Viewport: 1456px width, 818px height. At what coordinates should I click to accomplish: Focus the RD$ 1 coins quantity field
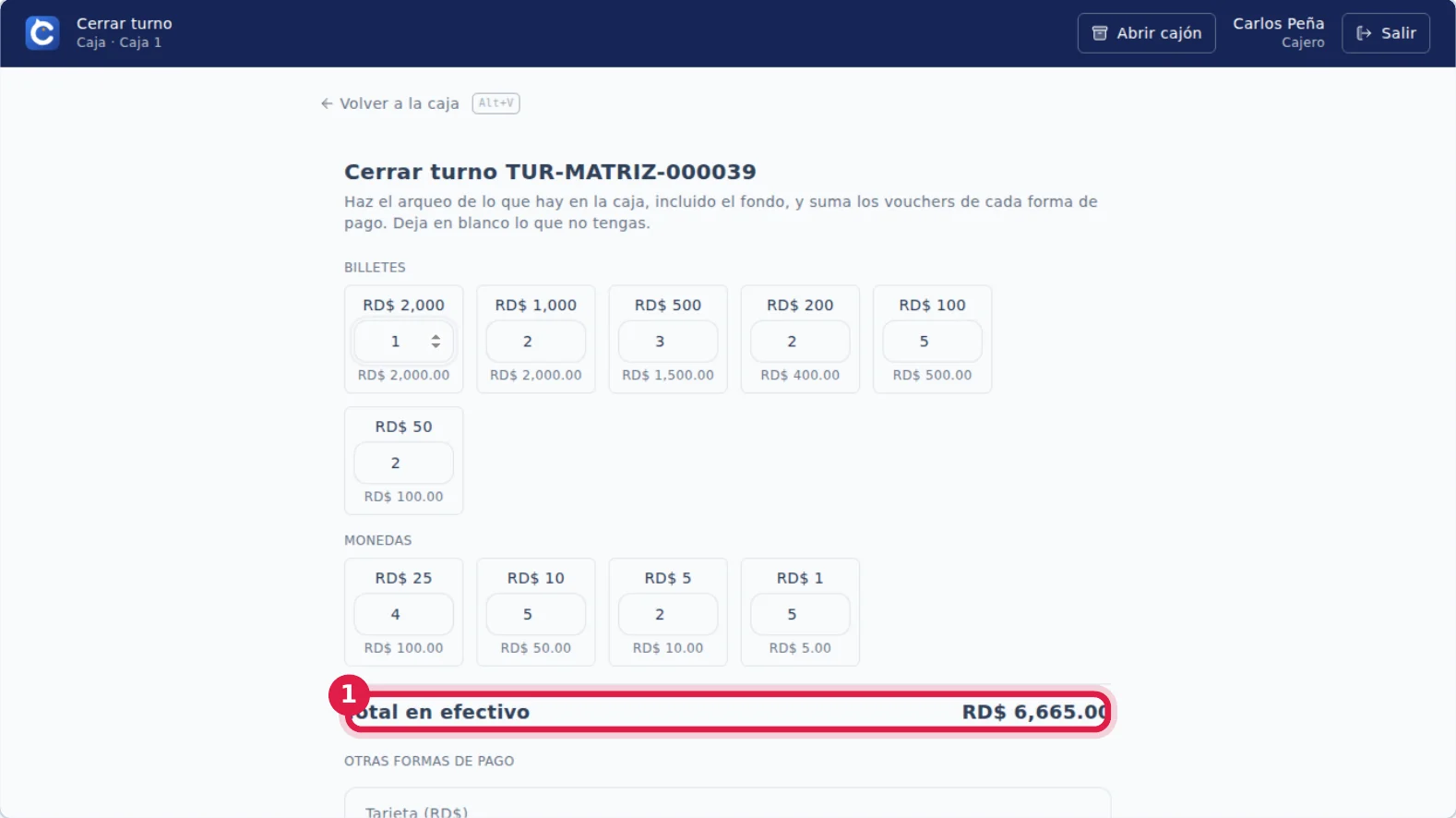click(x=799, y=615)
